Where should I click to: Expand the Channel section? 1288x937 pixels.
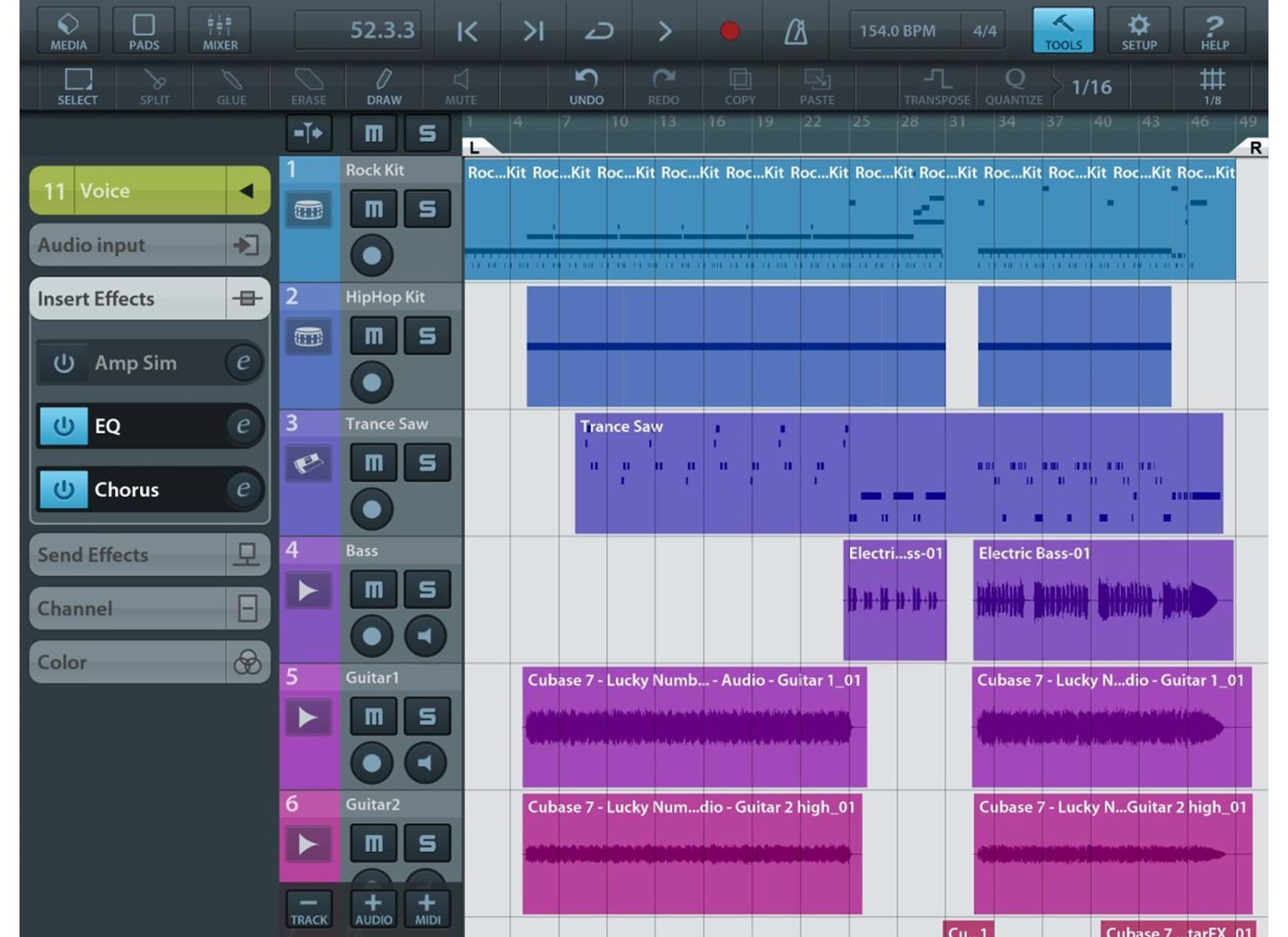coord(150,608)
